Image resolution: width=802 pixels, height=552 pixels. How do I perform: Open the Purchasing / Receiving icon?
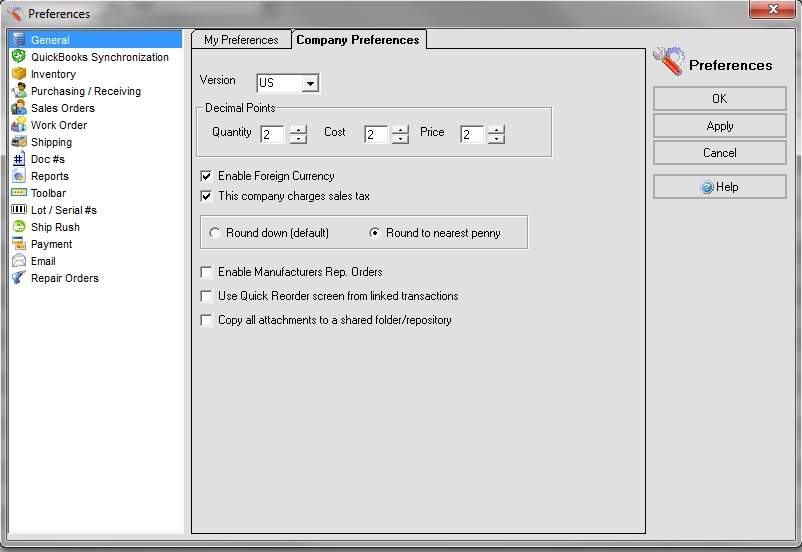coord(18,91)
